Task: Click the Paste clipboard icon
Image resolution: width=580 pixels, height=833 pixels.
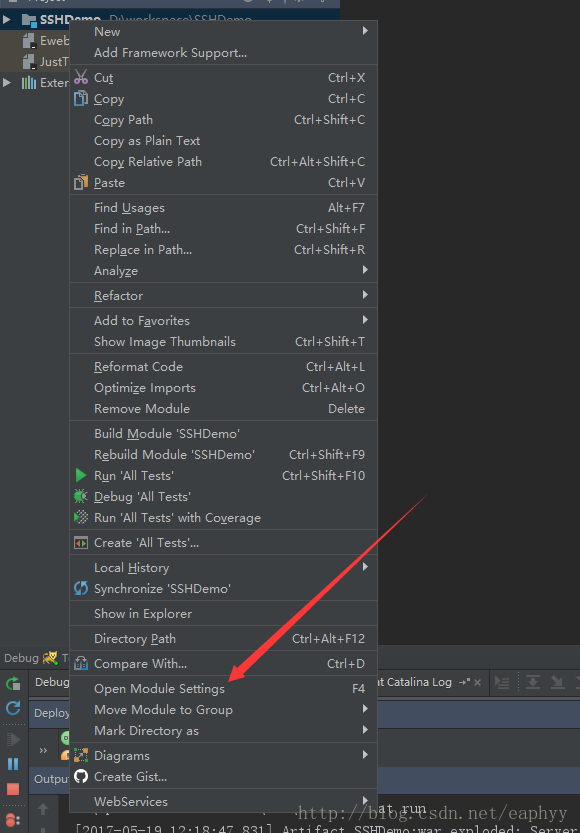Action: click(81, 183)
